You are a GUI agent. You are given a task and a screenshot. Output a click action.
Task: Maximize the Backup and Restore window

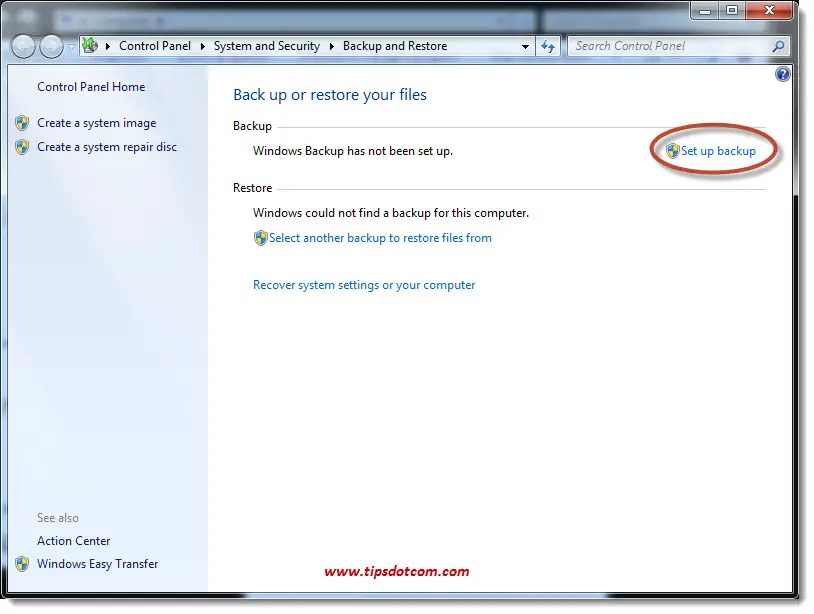point(731,10)
